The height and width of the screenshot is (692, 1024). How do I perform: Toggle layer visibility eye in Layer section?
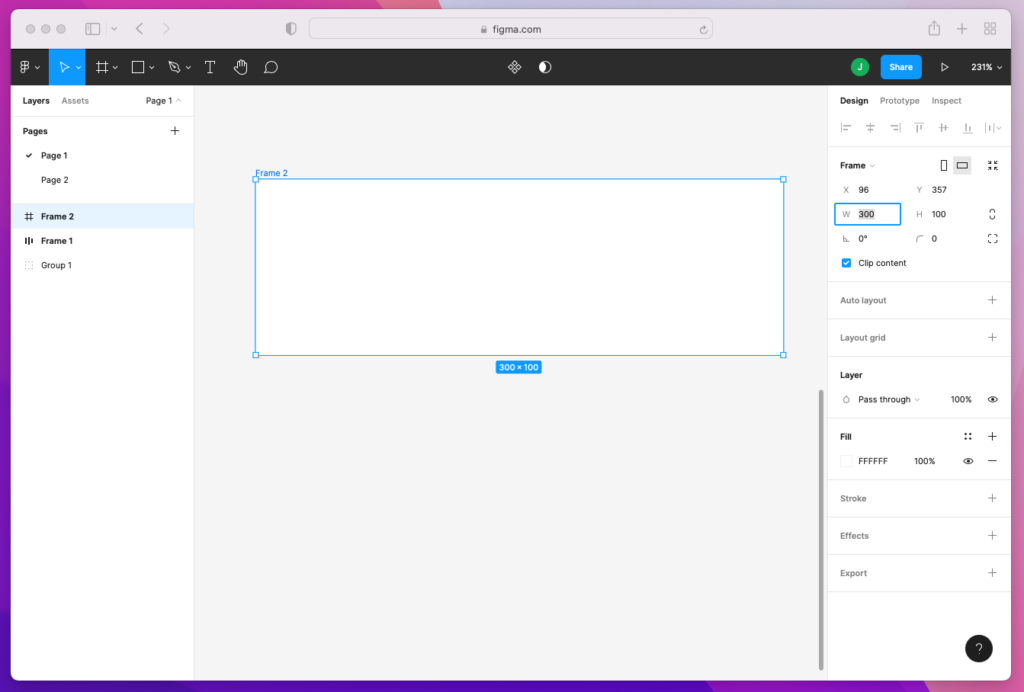(993, 400)
